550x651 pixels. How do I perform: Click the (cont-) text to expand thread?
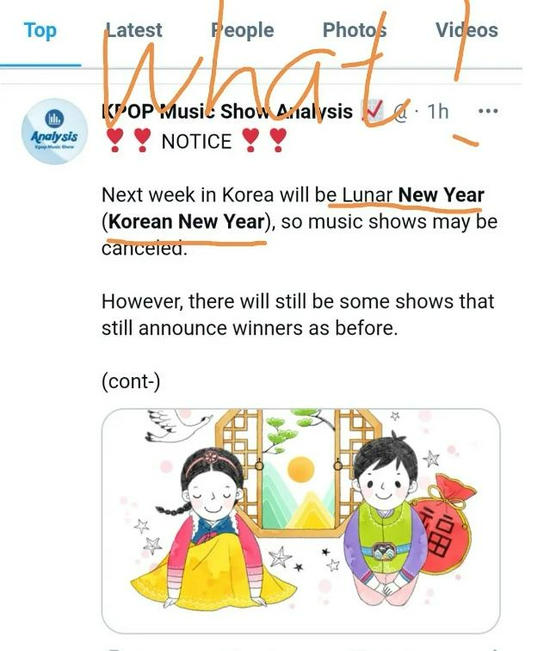131,382
